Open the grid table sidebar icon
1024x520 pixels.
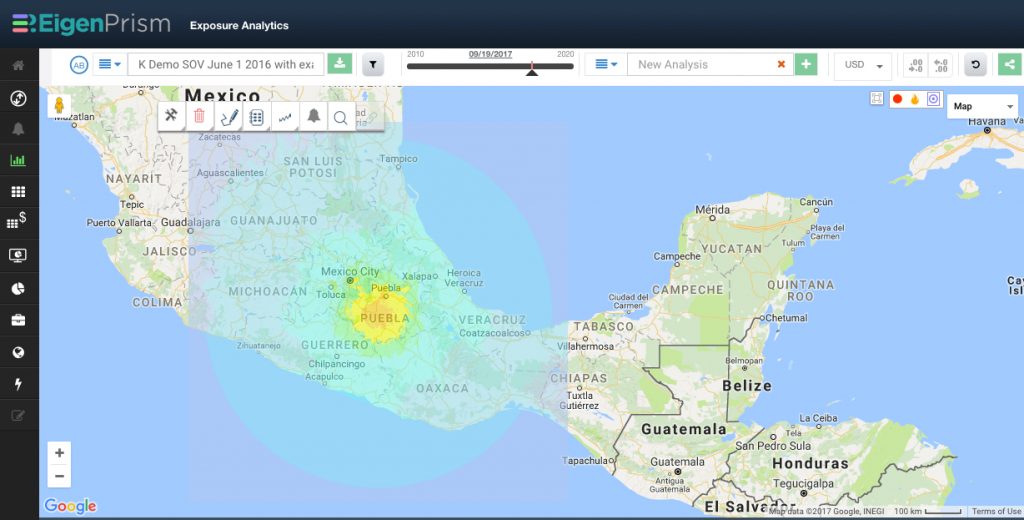click(x=18, y=191)
